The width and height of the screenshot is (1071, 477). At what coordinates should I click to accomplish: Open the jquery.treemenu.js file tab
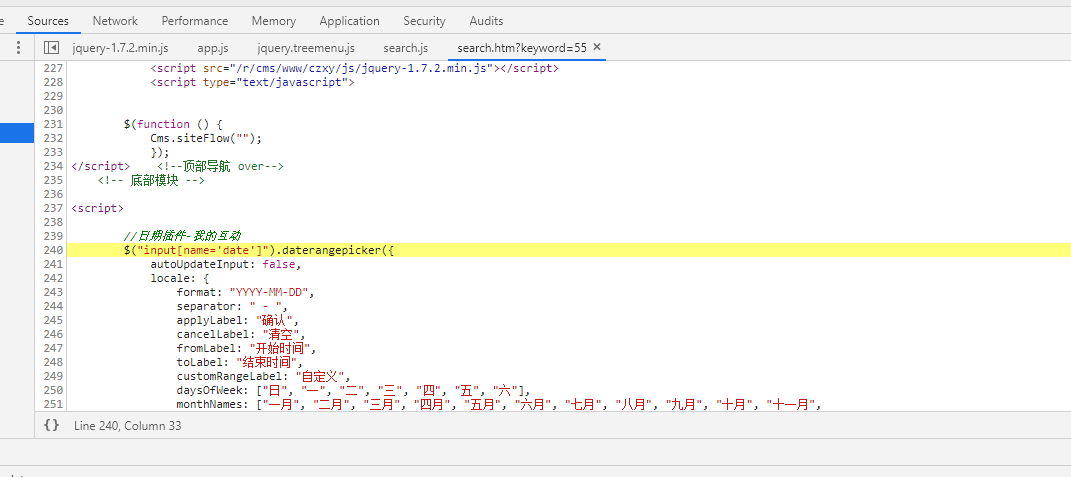coord(305,47)
